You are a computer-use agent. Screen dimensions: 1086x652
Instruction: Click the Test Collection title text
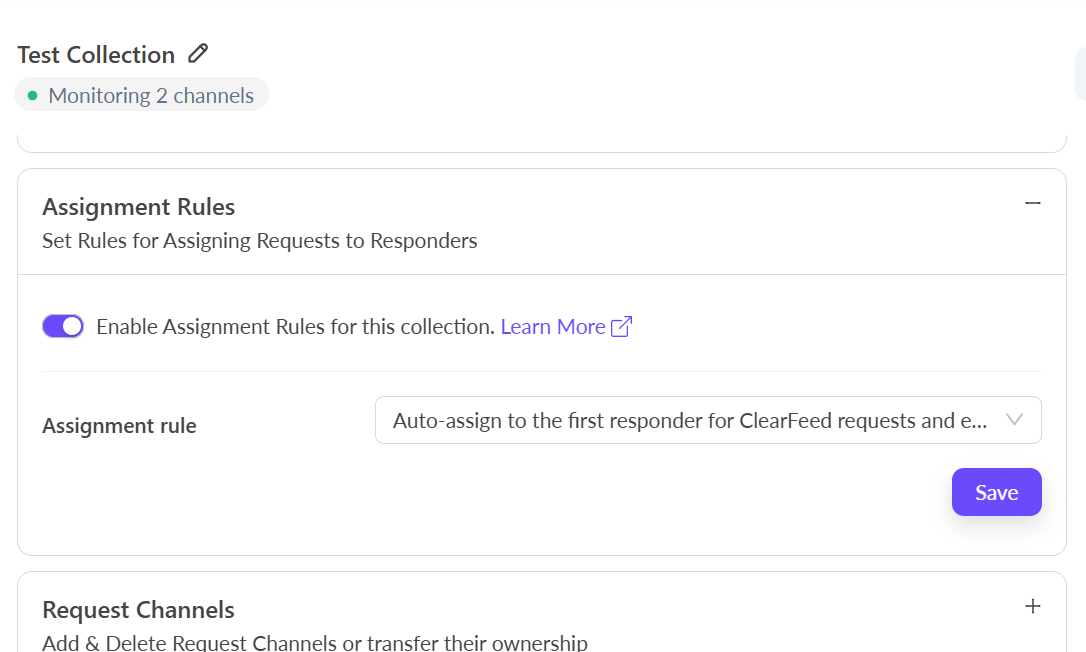[96, 55]
